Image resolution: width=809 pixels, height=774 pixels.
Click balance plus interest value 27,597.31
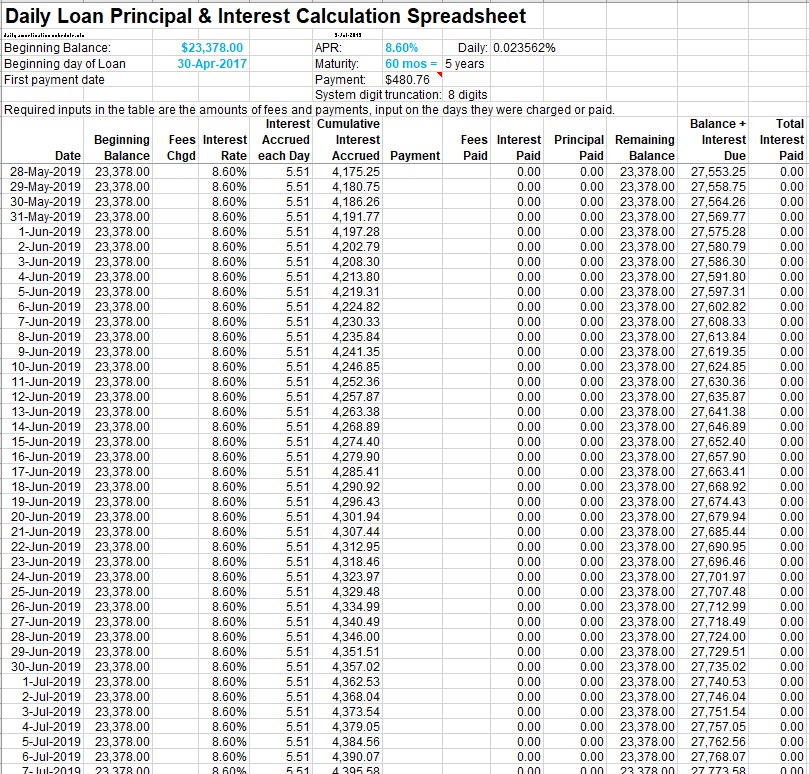(719, 292)
